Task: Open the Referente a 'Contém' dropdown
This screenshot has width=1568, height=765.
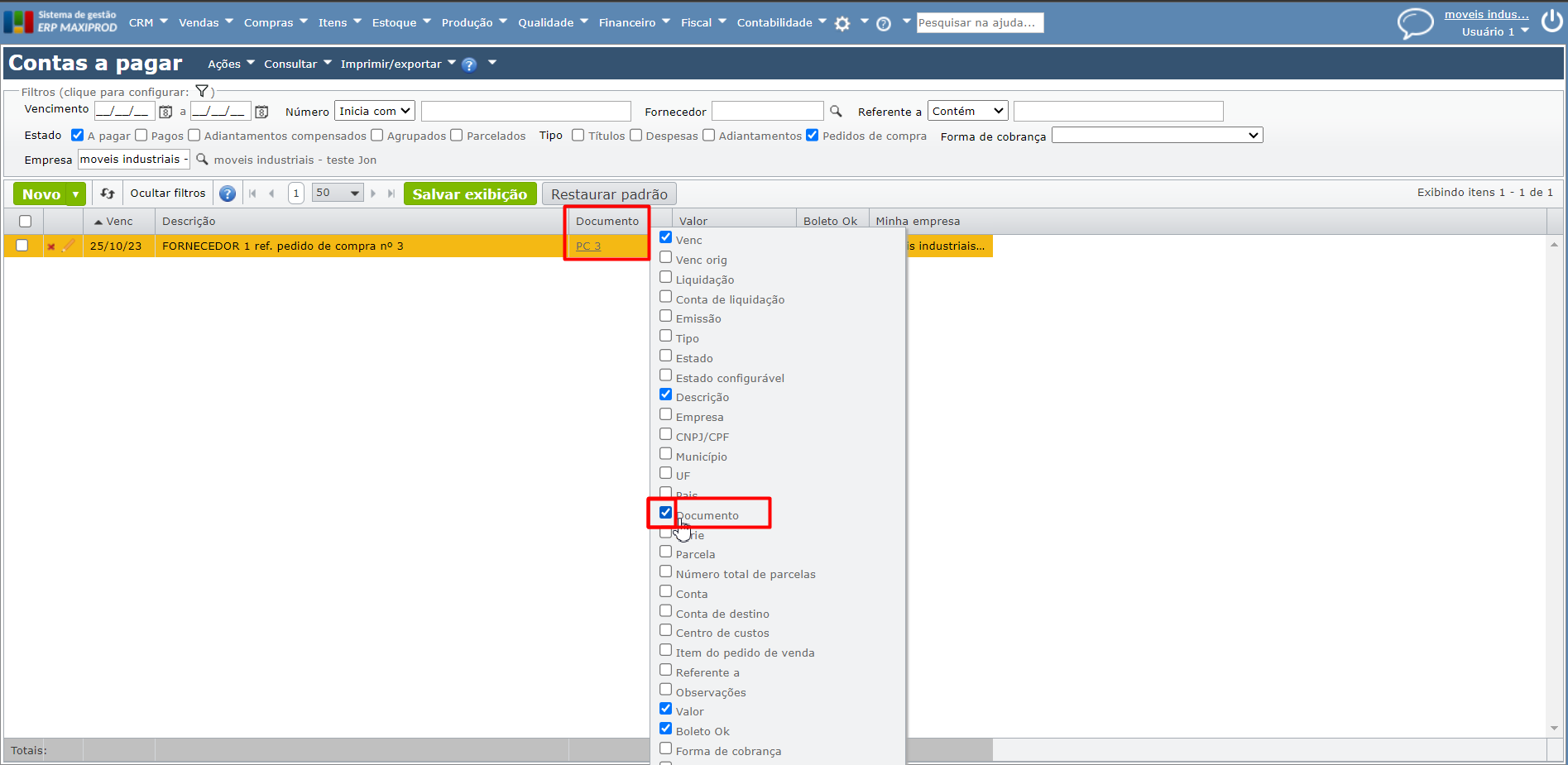Action: tap(967, 111)
